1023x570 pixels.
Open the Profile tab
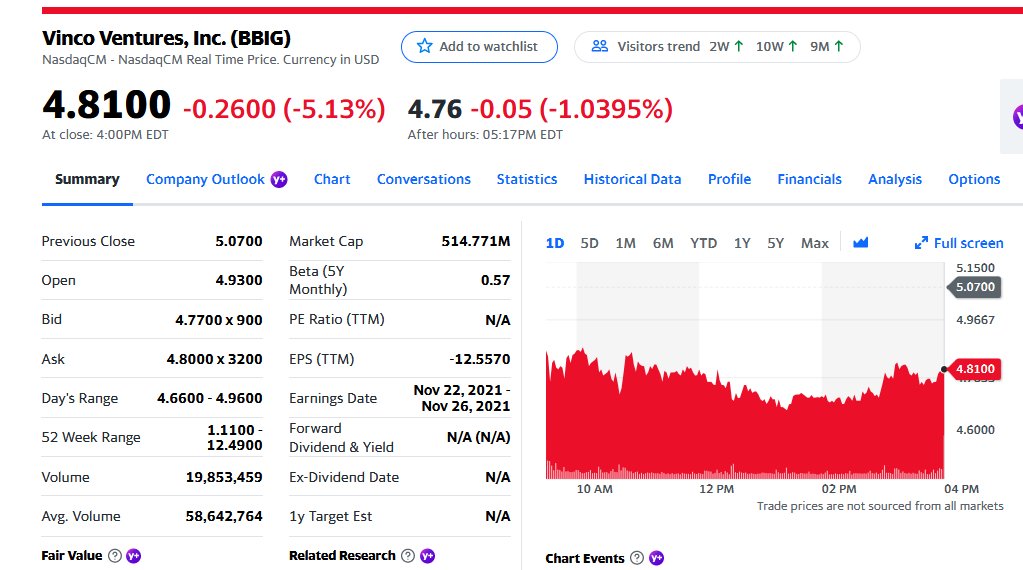[729, 179]
